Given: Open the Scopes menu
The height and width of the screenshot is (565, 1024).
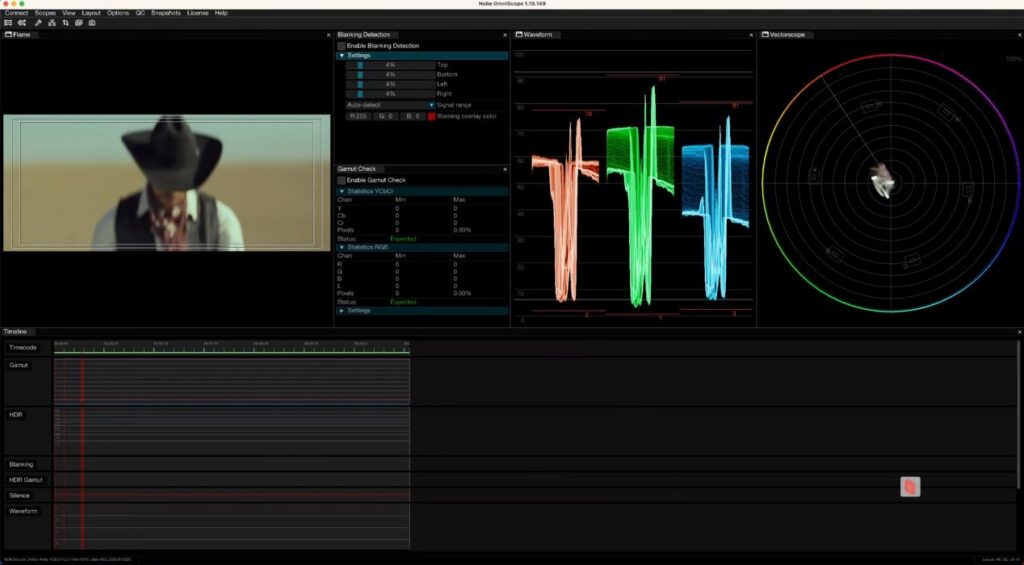Looking at the screenshot, I should pos(45,13).
